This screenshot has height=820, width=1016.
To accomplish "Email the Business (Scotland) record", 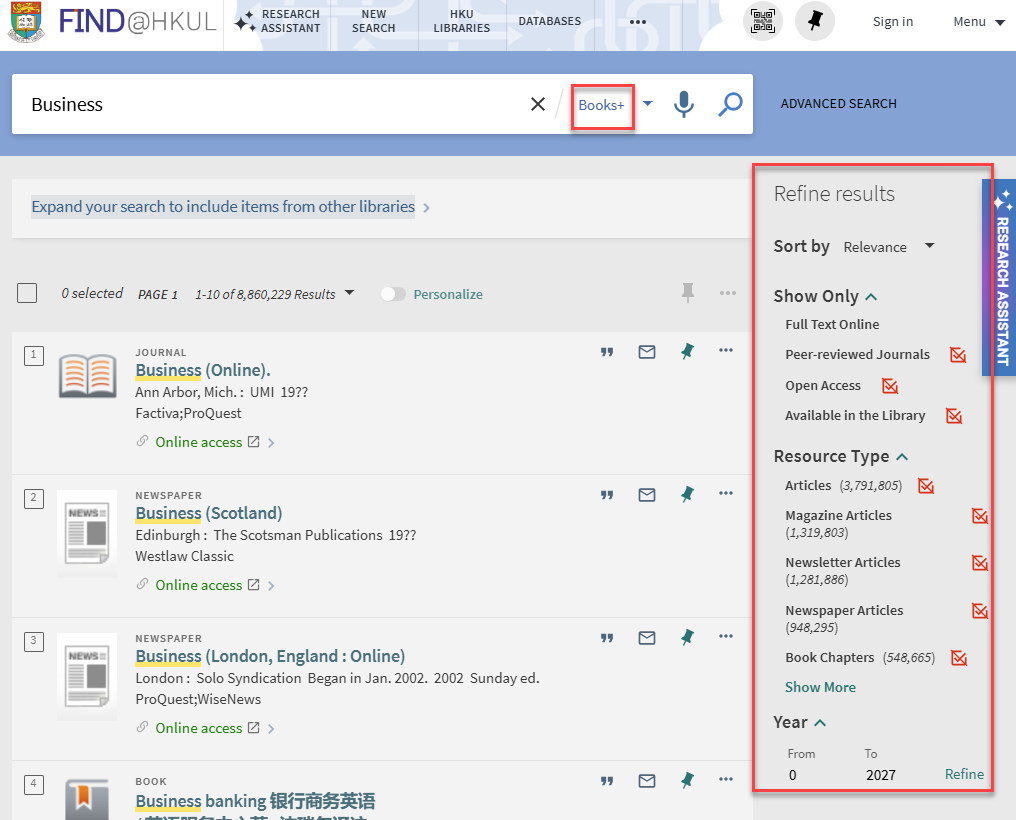I will [x=647, y=494].
